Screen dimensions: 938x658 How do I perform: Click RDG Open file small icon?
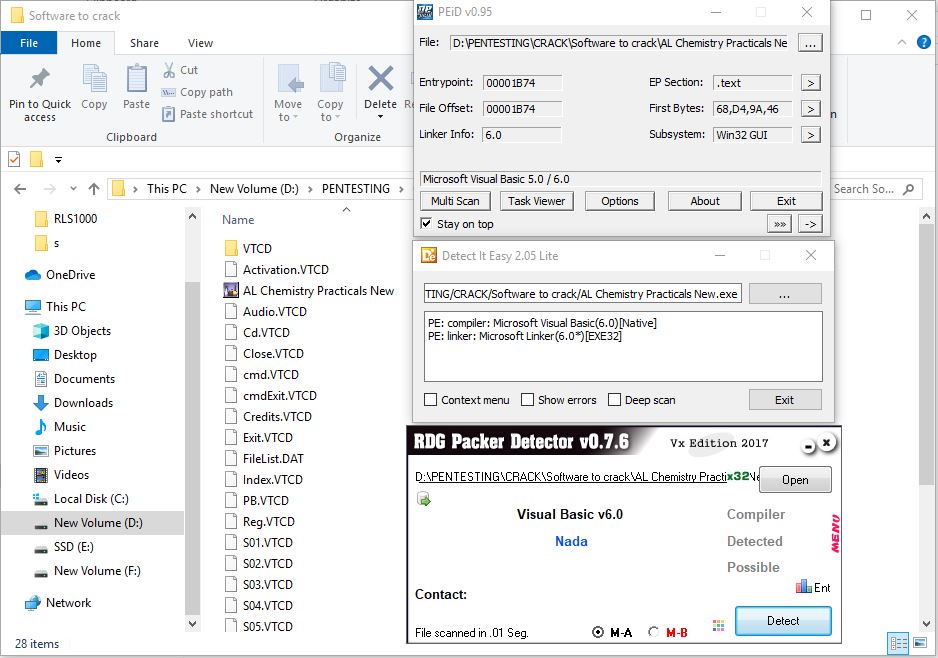(424, 498)
